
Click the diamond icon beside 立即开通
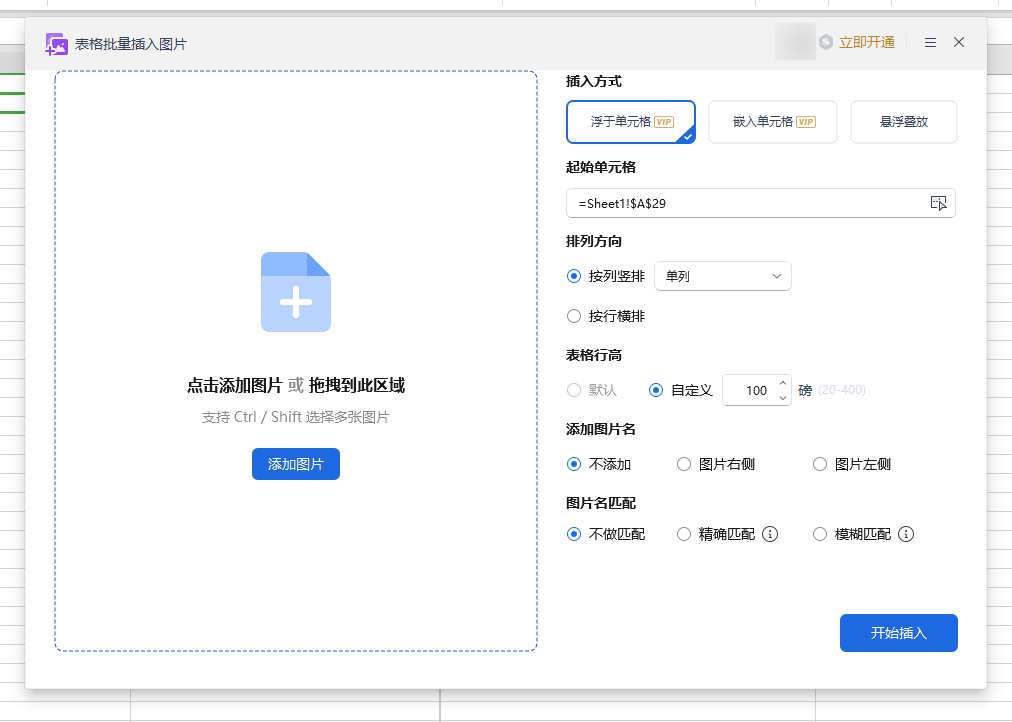(x=825, y=42)
